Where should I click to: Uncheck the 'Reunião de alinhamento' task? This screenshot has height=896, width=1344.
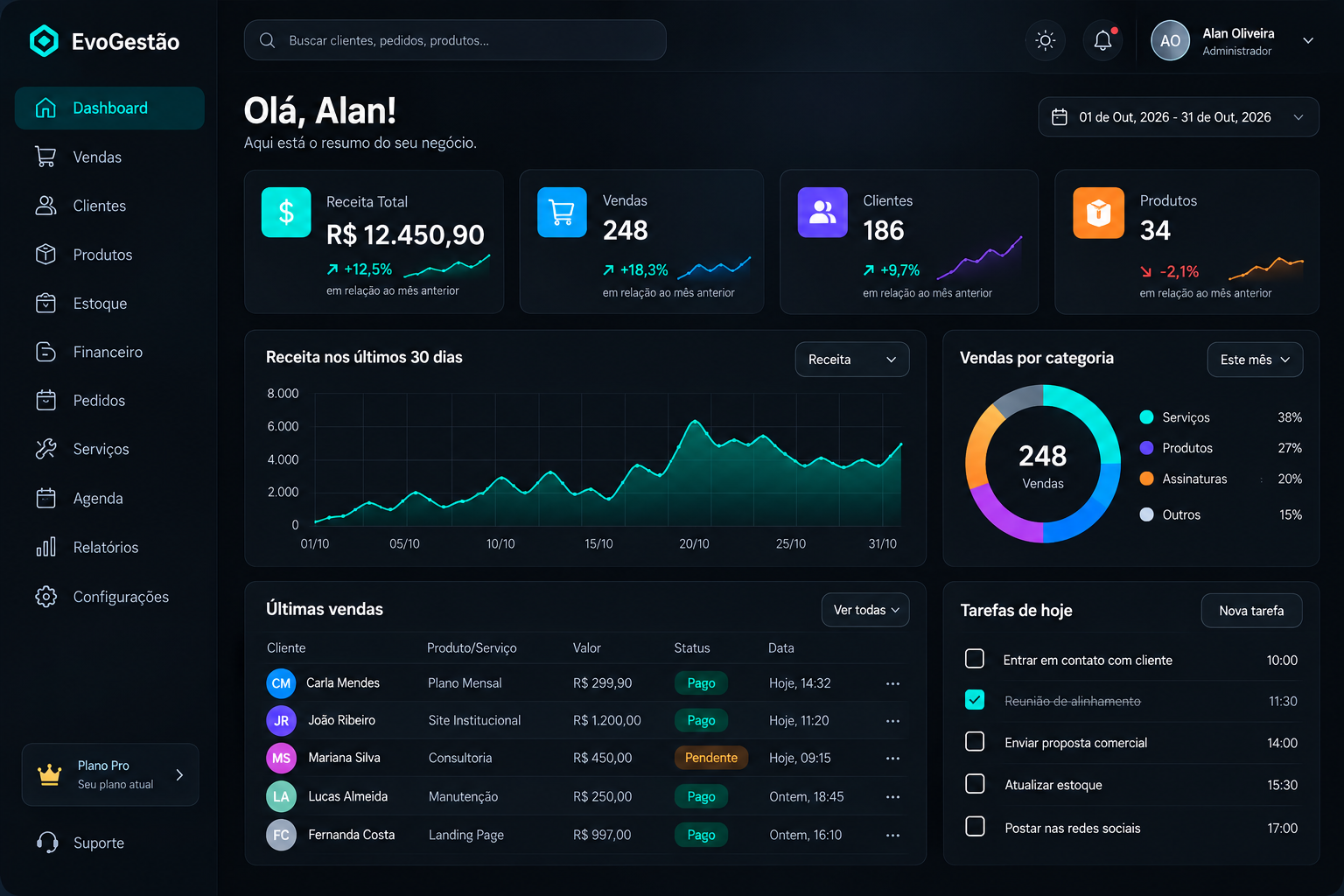pos(975,700)
